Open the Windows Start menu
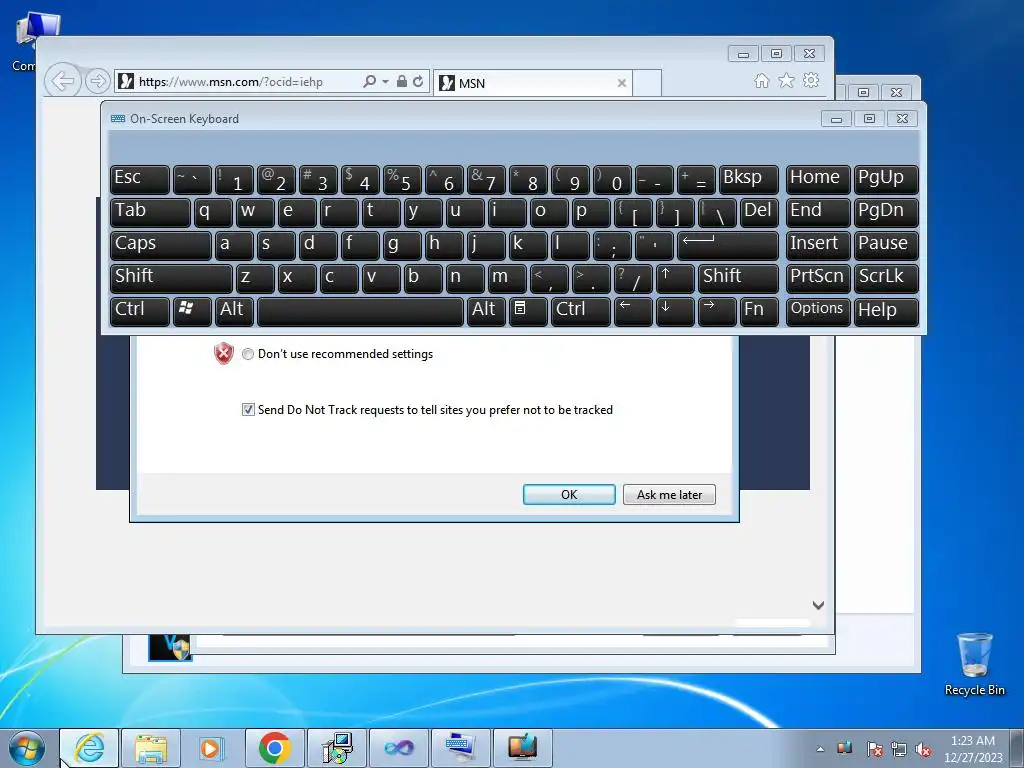 [x=27, y=748]
